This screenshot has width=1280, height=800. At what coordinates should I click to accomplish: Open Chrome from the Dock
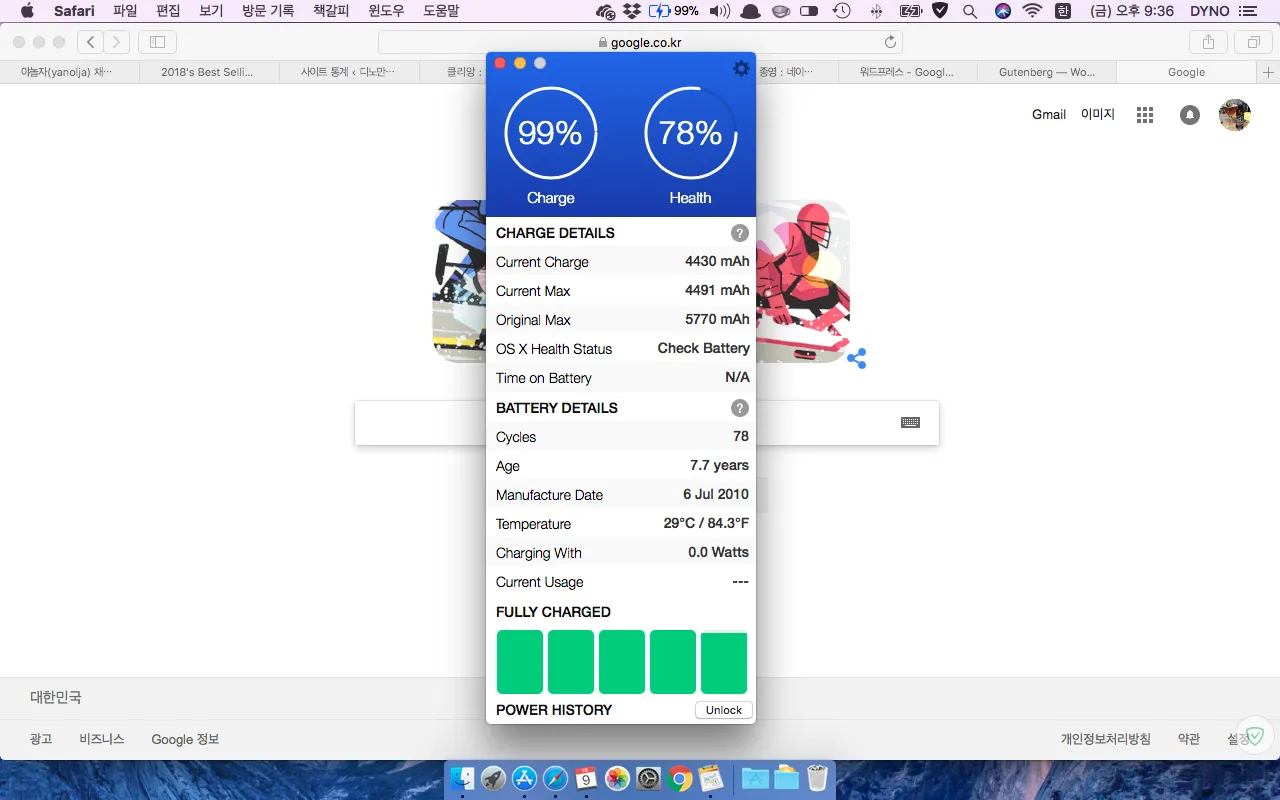coord(679,778)
